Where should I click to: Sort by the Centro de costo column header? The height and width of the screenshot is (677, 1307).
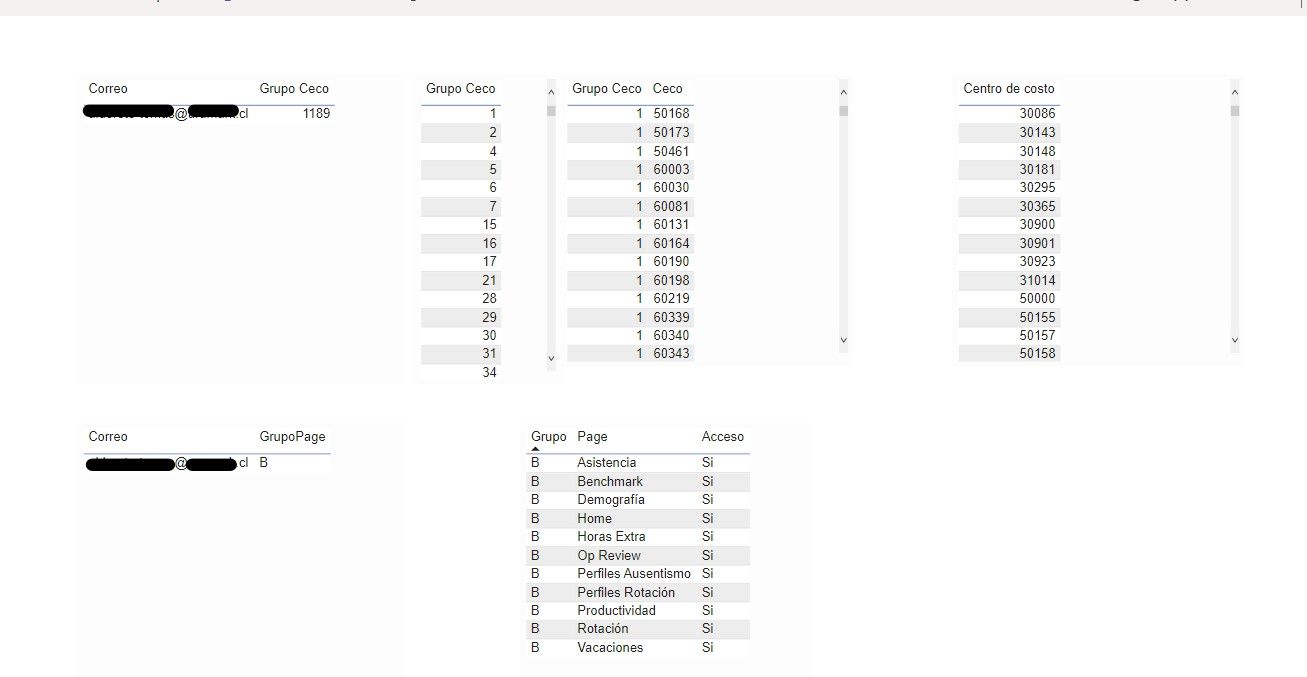1009,89
